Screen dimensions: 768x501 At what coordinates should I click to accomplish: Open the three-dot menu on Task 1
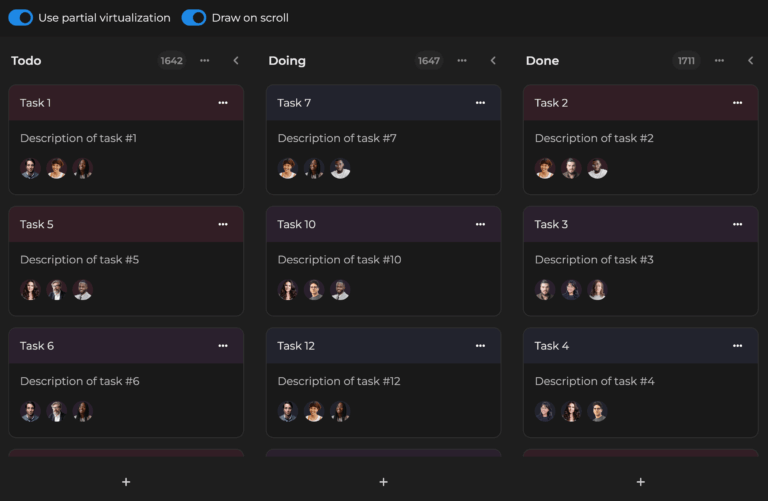(x=223, y=103)
